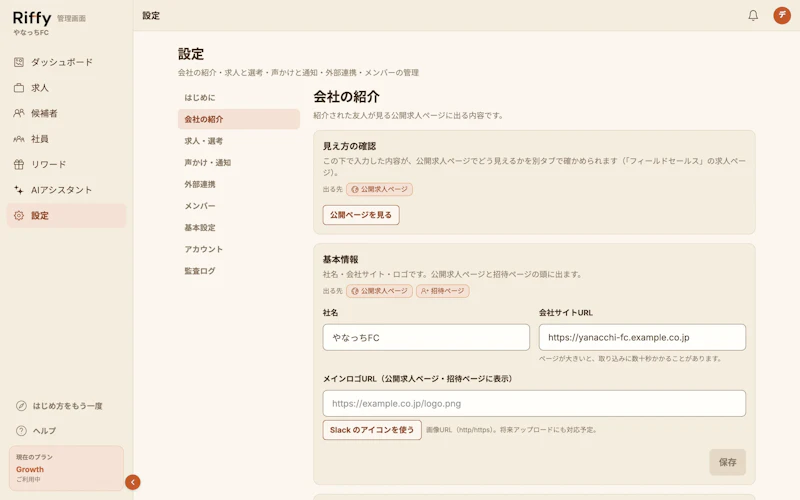
Task: Click the 保存 button
Action: pyautogui.click(x=727, y=462)
